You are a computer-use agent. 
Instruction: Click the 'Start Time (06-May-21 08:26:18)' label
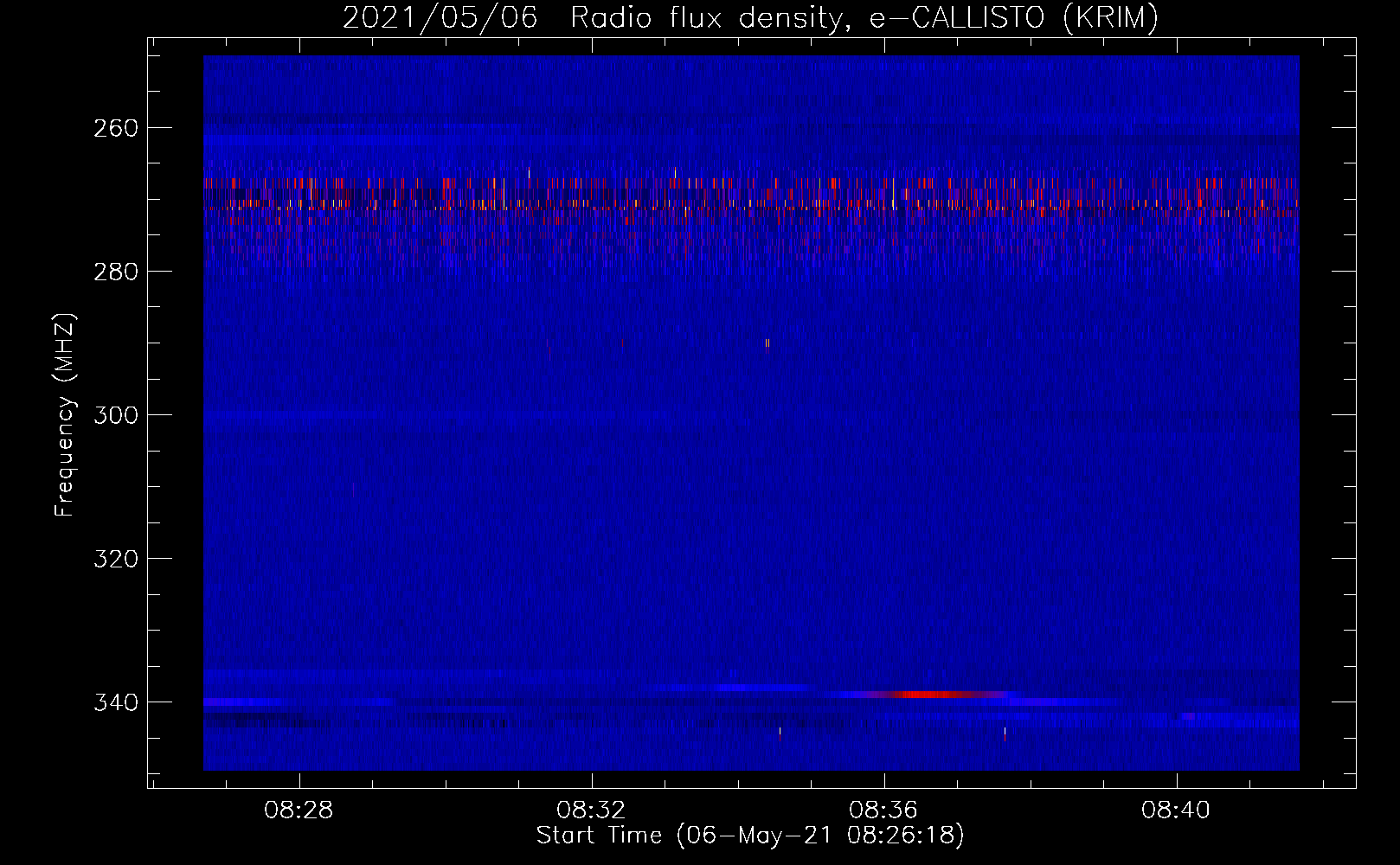click(x=750, y=836)
